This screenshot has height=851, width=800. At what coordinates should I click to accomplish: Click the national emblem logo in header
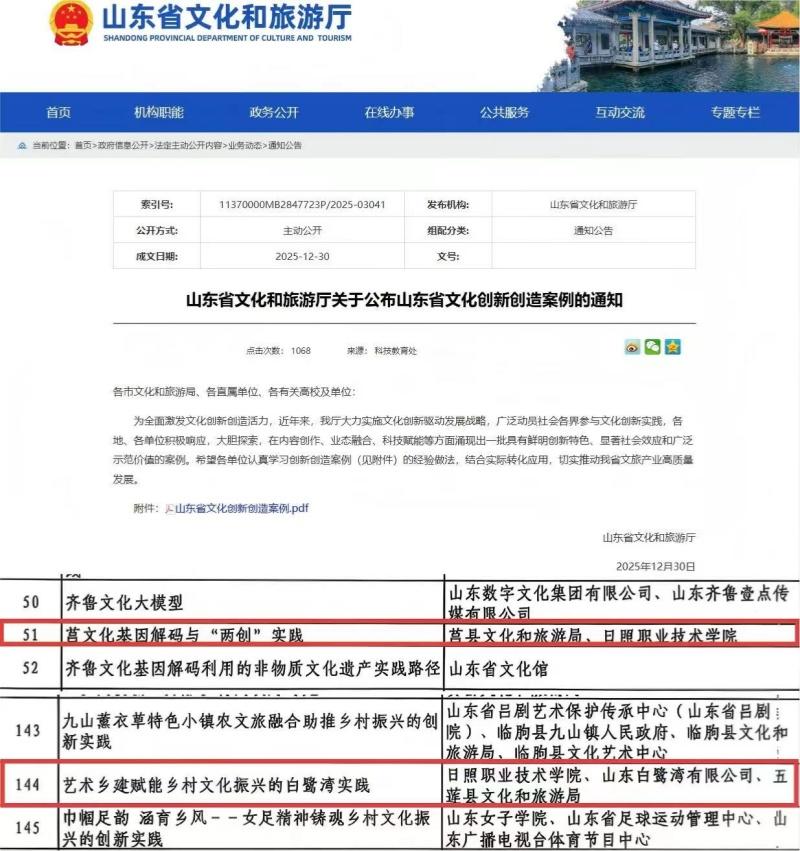pos(71,24)
